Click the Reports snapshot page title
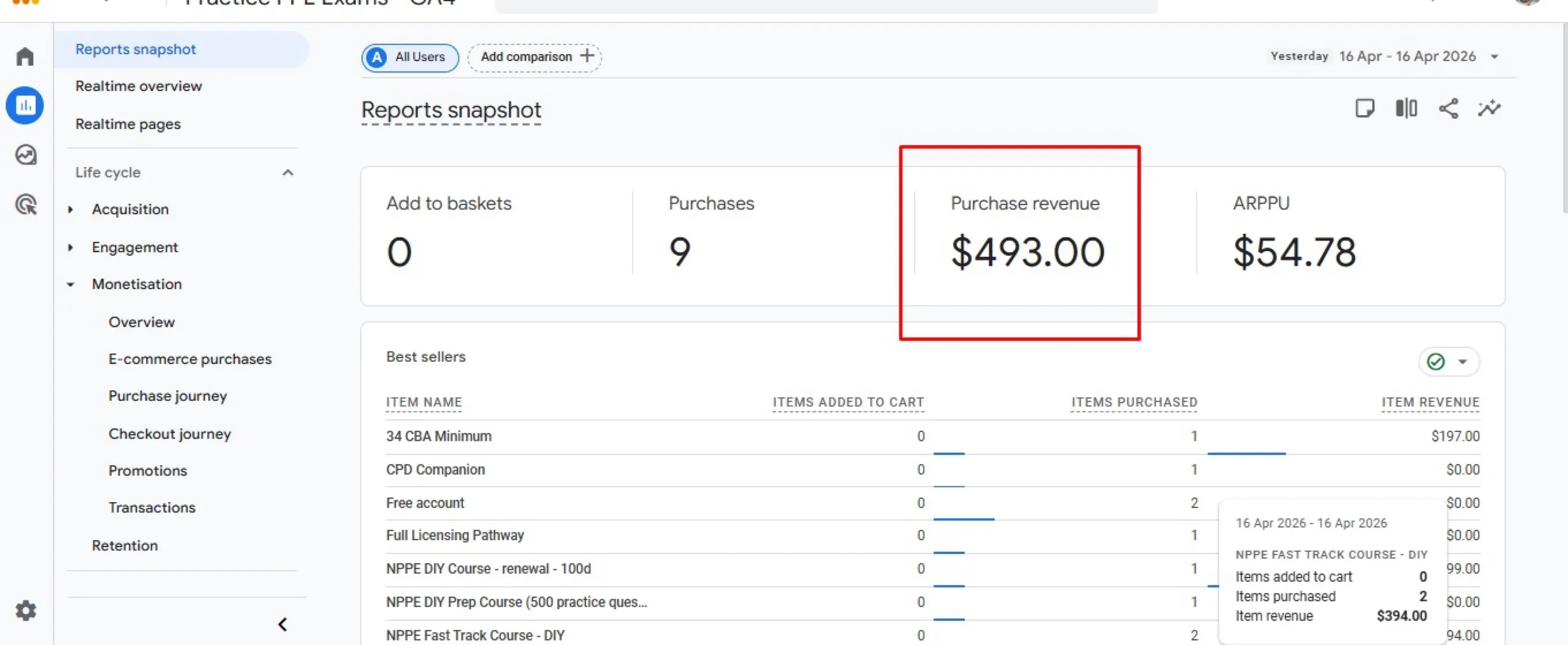The height and width of the screenshot is (645, 1568). pos(451,110)
